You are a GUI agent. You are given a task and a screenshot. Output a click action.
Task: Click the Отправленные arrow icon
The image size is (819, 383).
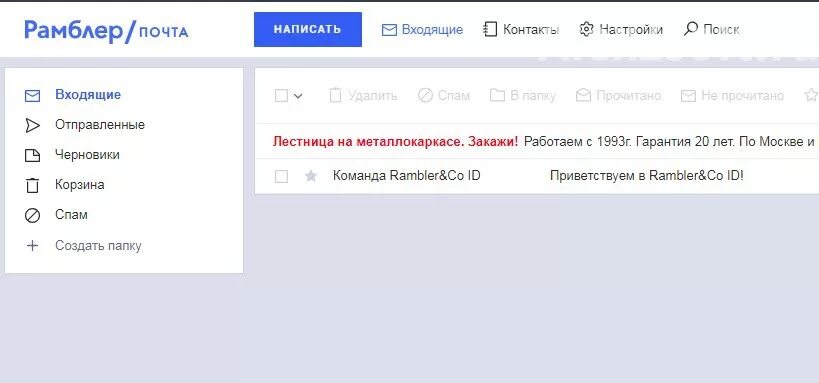click(32, 125)
